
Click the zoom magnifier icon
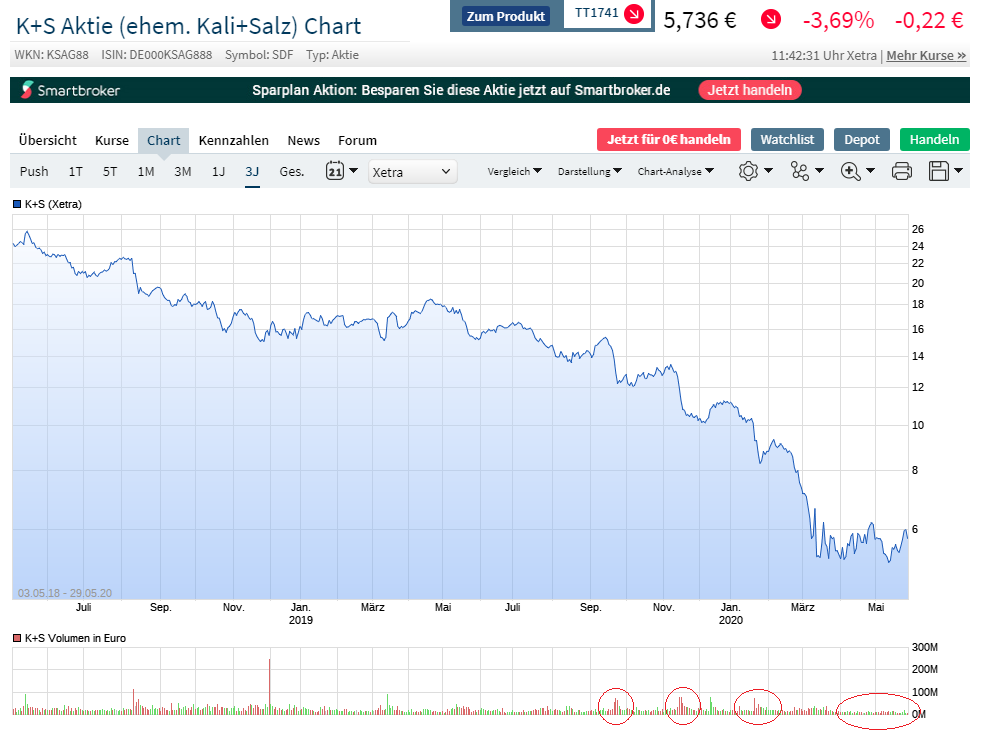tap(851, 172)
